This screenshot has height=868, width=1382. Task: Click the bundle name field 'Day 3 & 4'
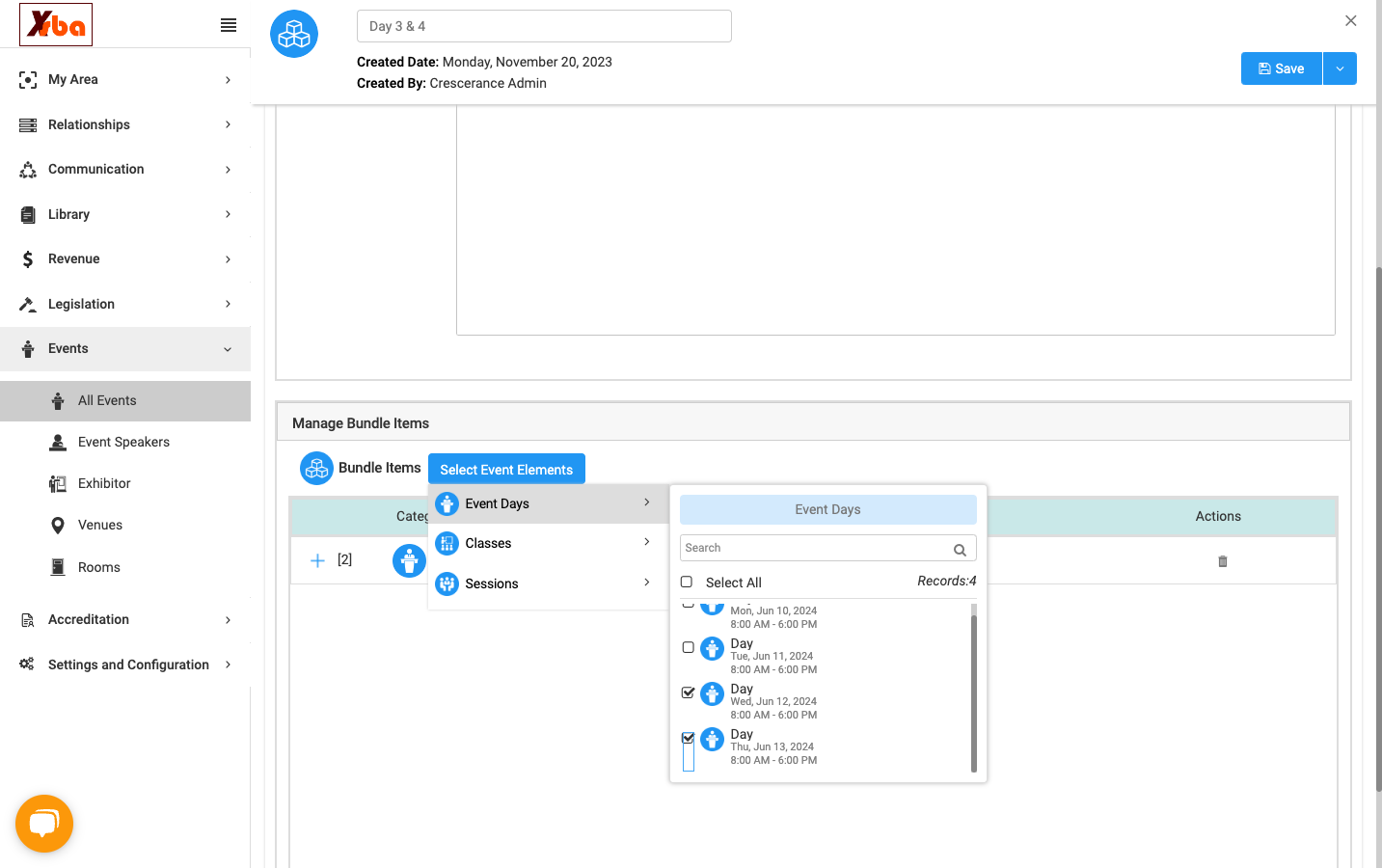pos(544,26)
